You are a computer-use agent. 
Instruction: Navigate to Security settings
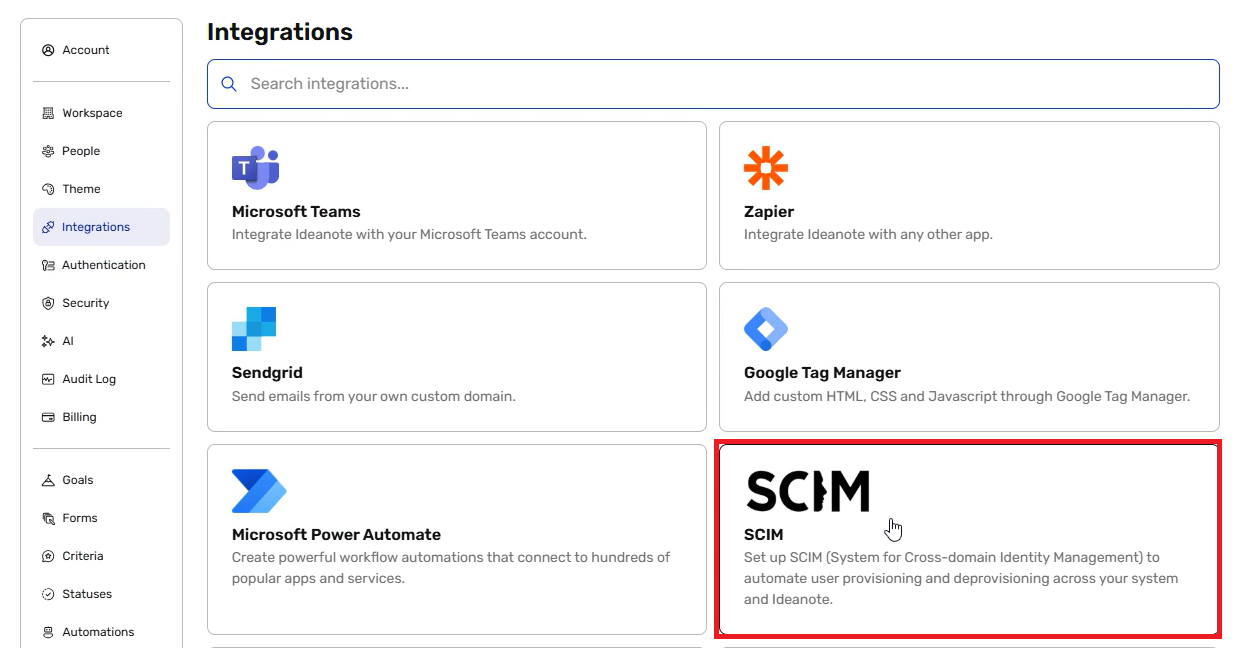pyautogui.click(x=101, y=303)
